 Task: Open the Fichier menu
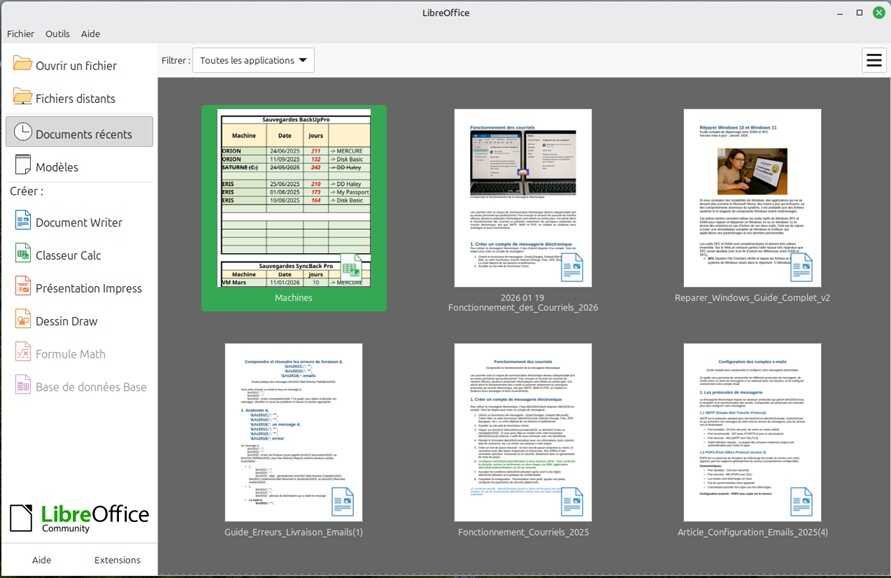20,33
